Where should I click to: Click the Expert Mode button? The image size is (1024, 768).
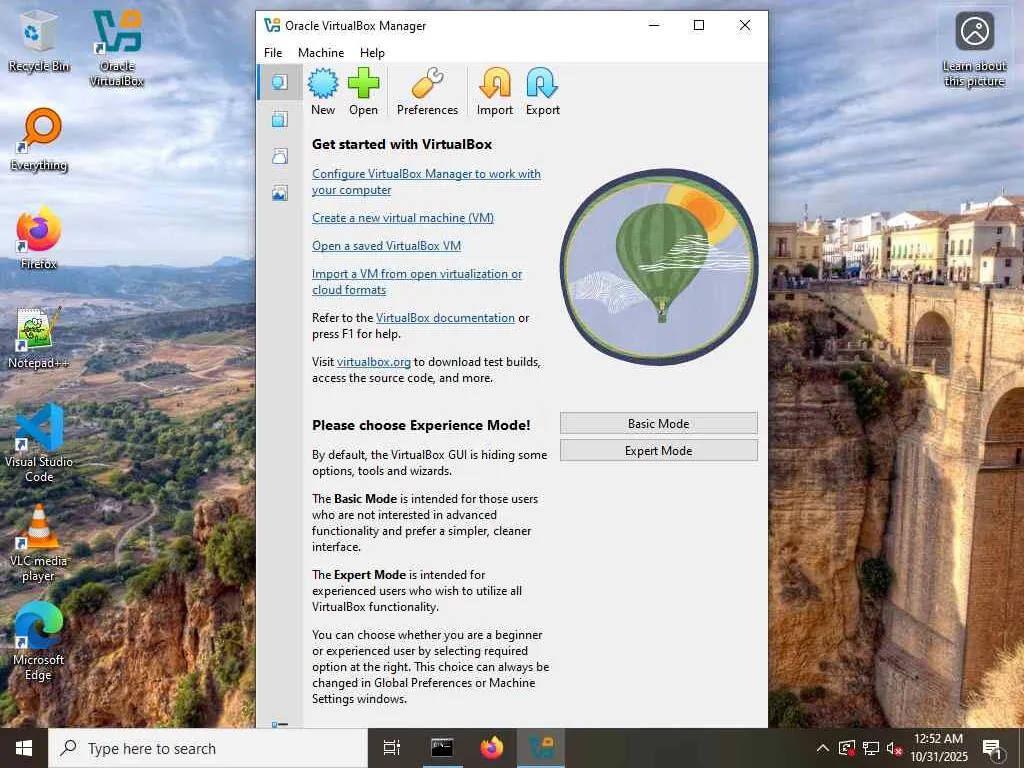tap(658, 451)
